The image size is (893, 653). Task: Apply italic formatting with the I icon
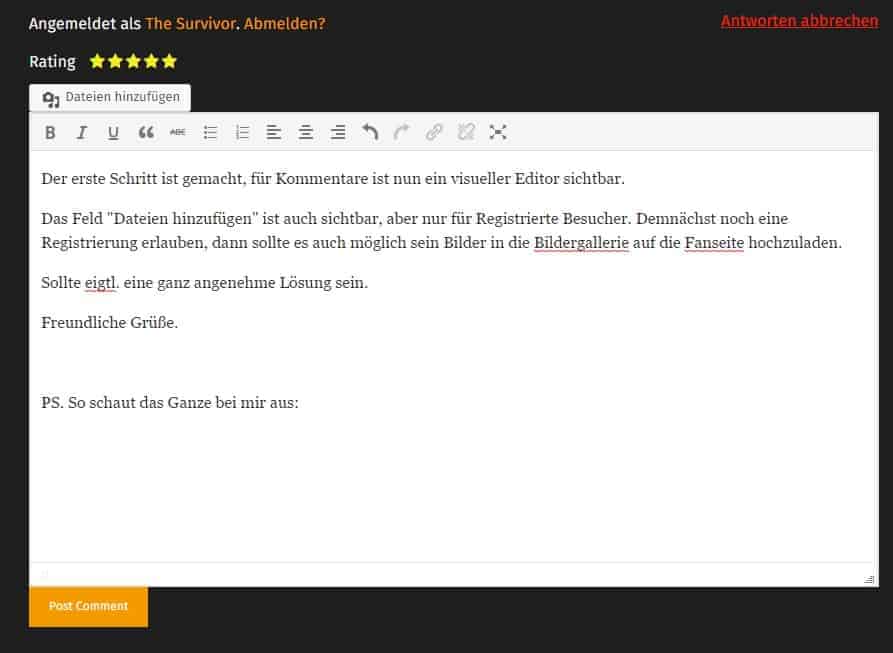click(x=82, y=132)
